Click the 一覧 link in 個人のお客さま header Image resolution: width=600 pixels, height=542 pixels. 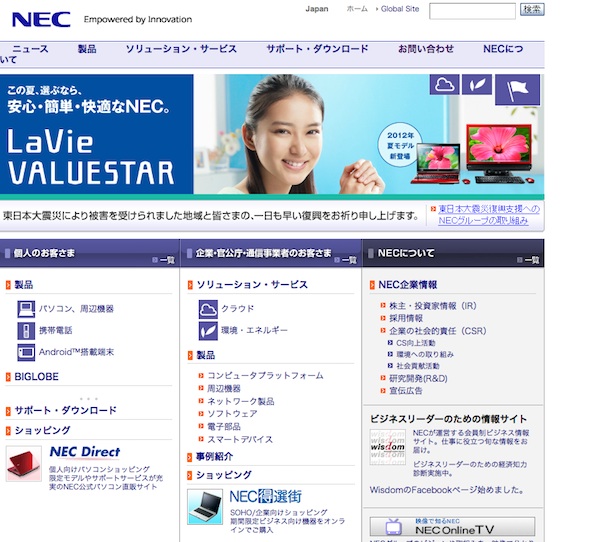[x=164, y=260]
